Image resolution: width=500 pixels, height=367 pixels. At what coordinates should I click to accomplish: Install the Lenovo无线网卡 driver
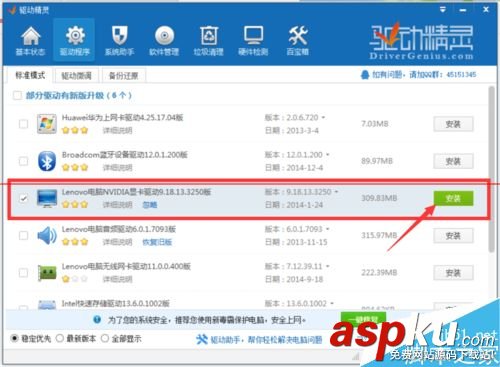453,273
